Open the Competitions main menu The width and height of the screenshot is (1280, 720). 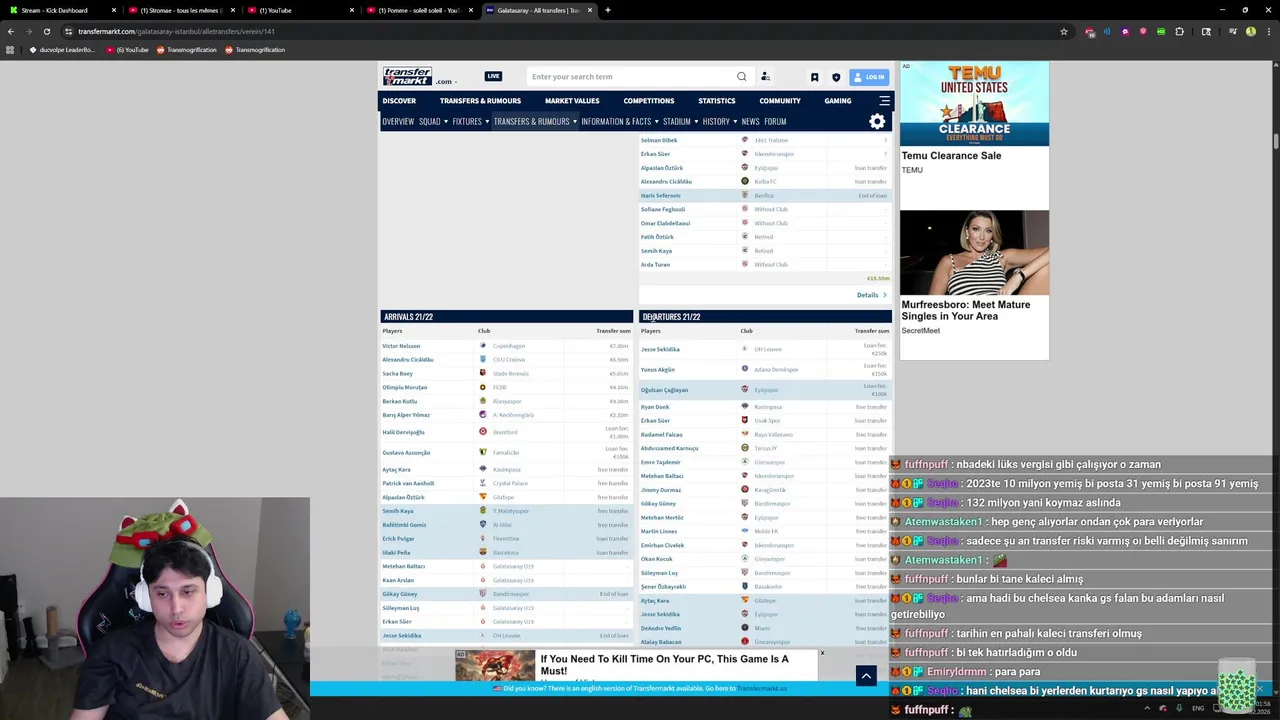pos(649,101)
